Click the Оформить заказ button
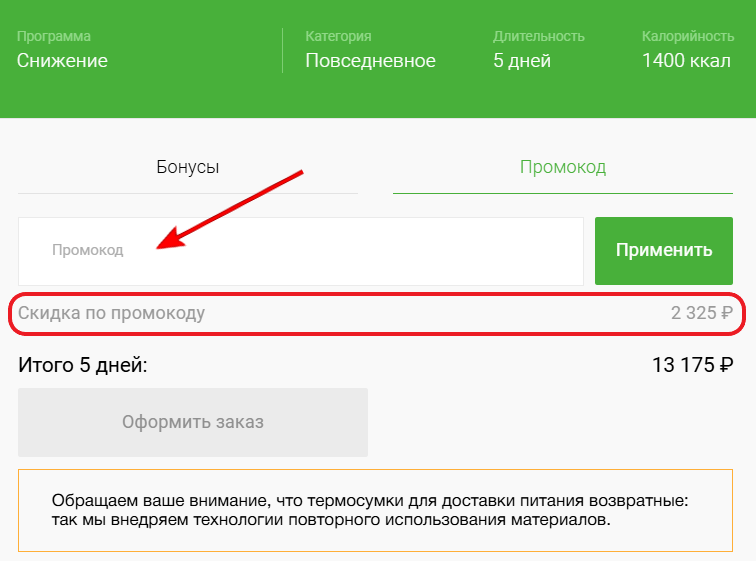The height and width of the screenshot is (561, 756). point(193,422)
